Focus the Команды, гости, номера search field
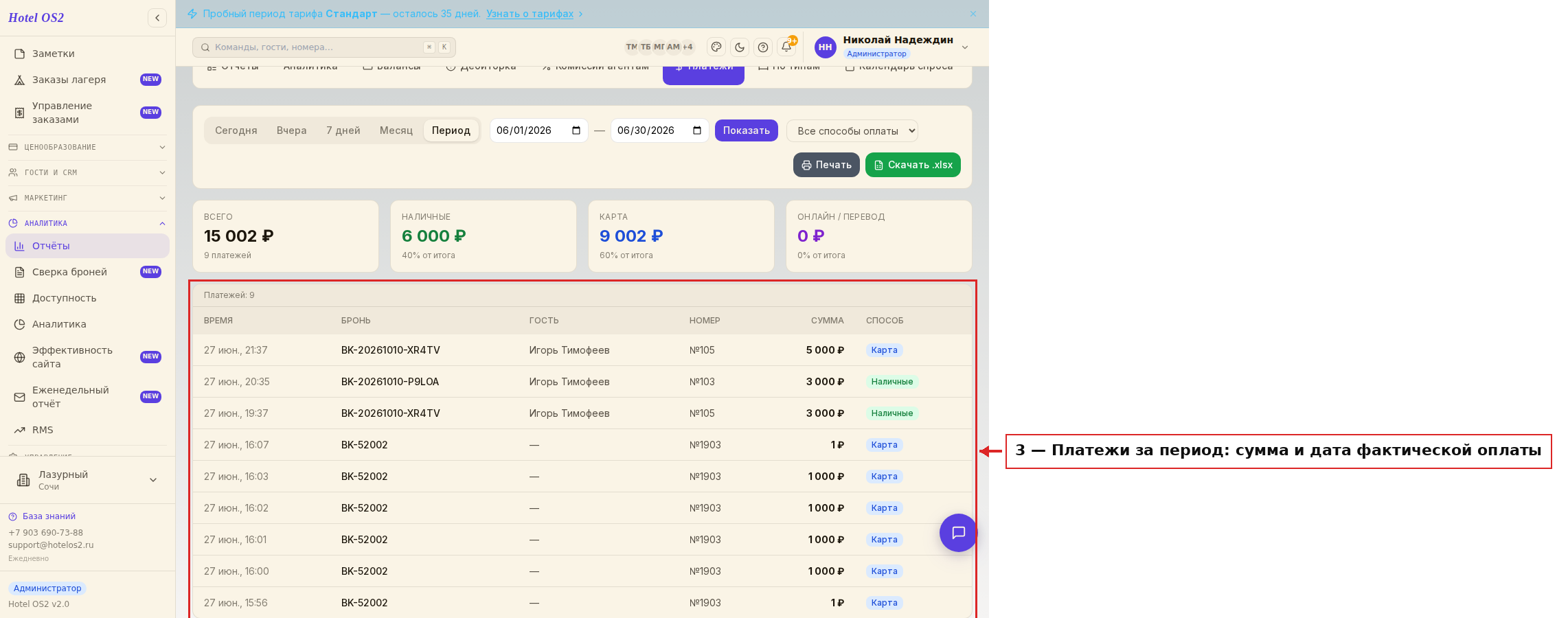Image resolution: width=1568 pixels, height=618 pixels. pos(323,47)
